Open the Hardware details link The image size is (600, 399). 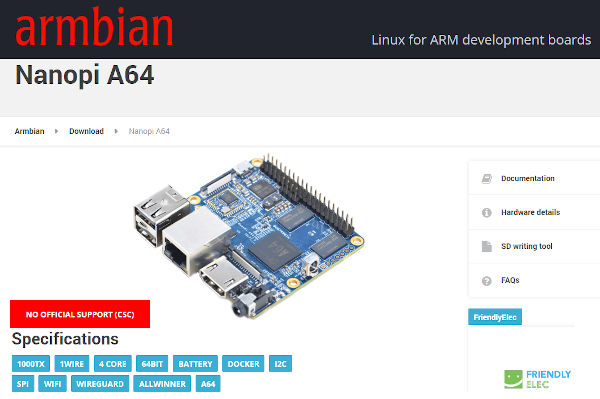(x=530, y=212)
